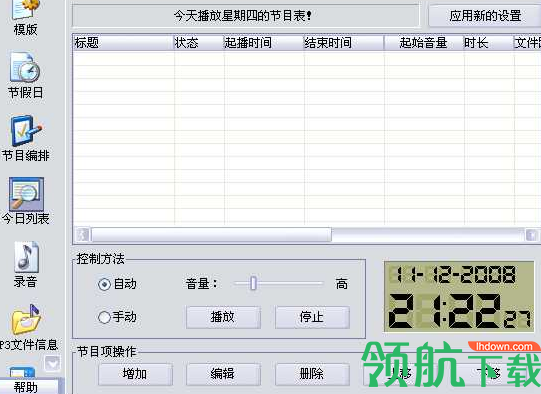Click the scrollbar right arrow under table
541x394 pixels.
[532, 235]
